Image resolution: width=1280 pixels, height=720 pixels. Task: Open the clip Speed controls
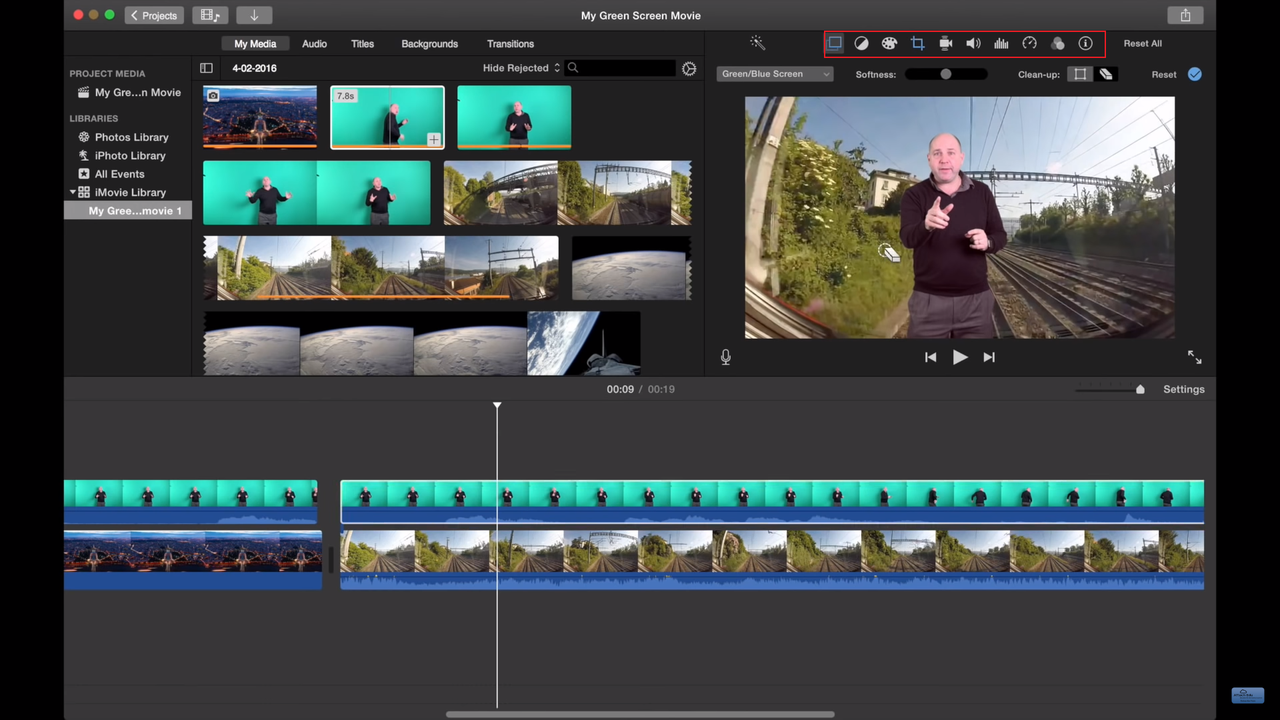(x=1029, y=43)
